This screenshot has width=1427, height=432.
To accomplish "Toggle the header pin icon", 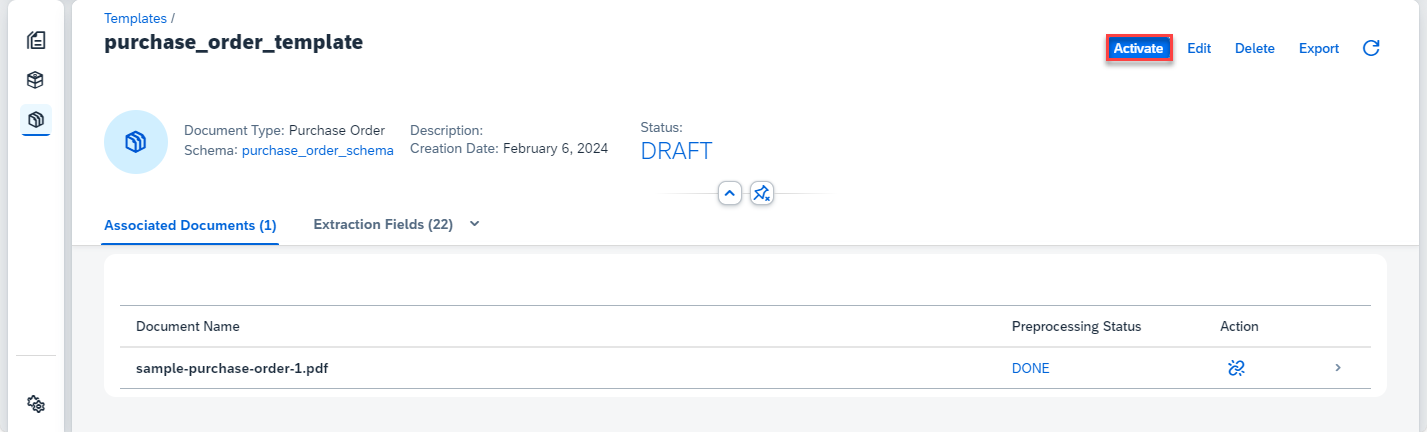I will [x=762, y=193].
